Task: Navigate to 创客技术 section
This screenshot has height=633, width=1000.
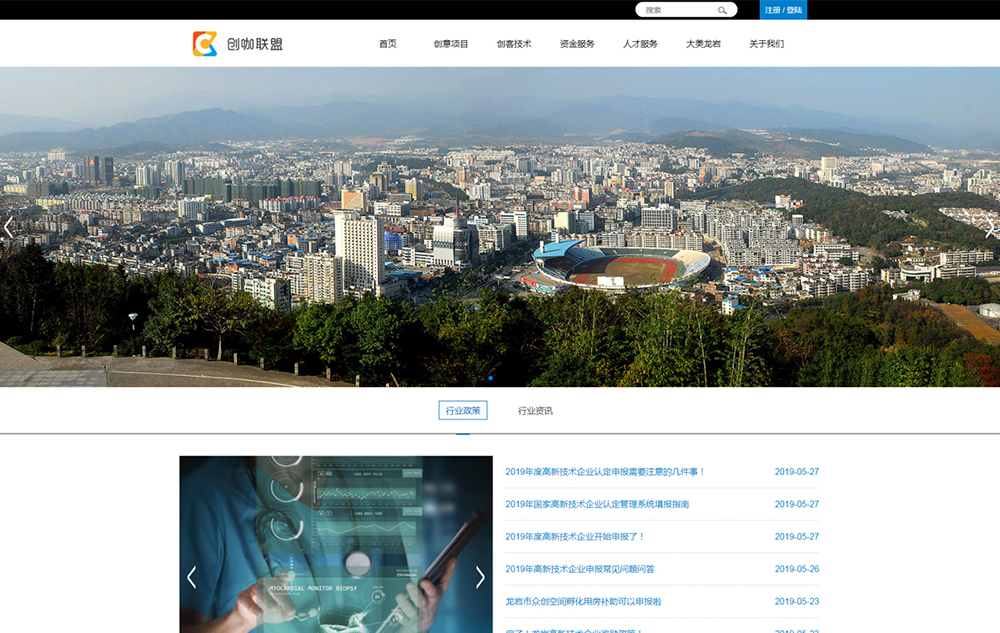Action: (x=514, y=44)
